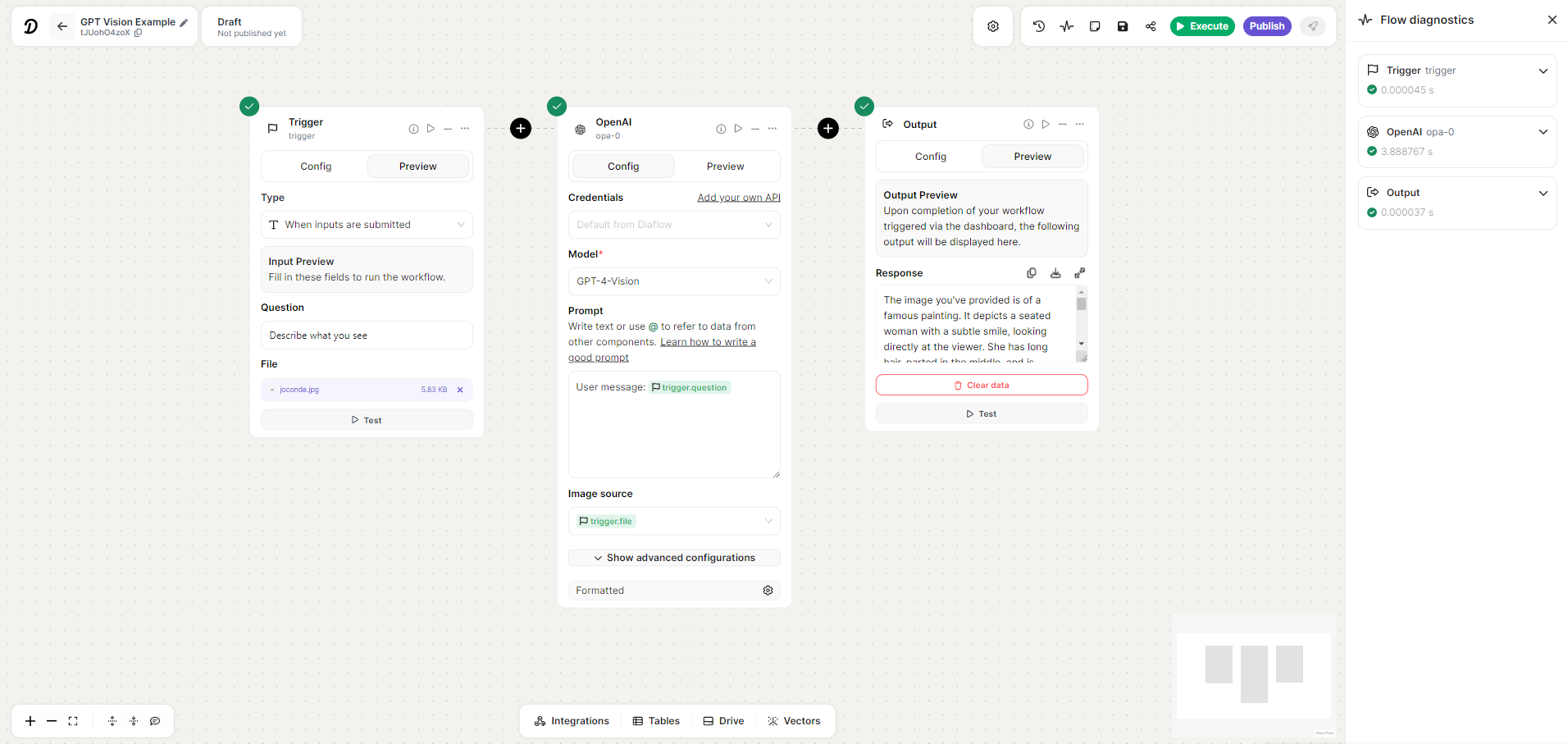Expand the OpenAI opa-0 diagnostics entry

(1543, 132)
